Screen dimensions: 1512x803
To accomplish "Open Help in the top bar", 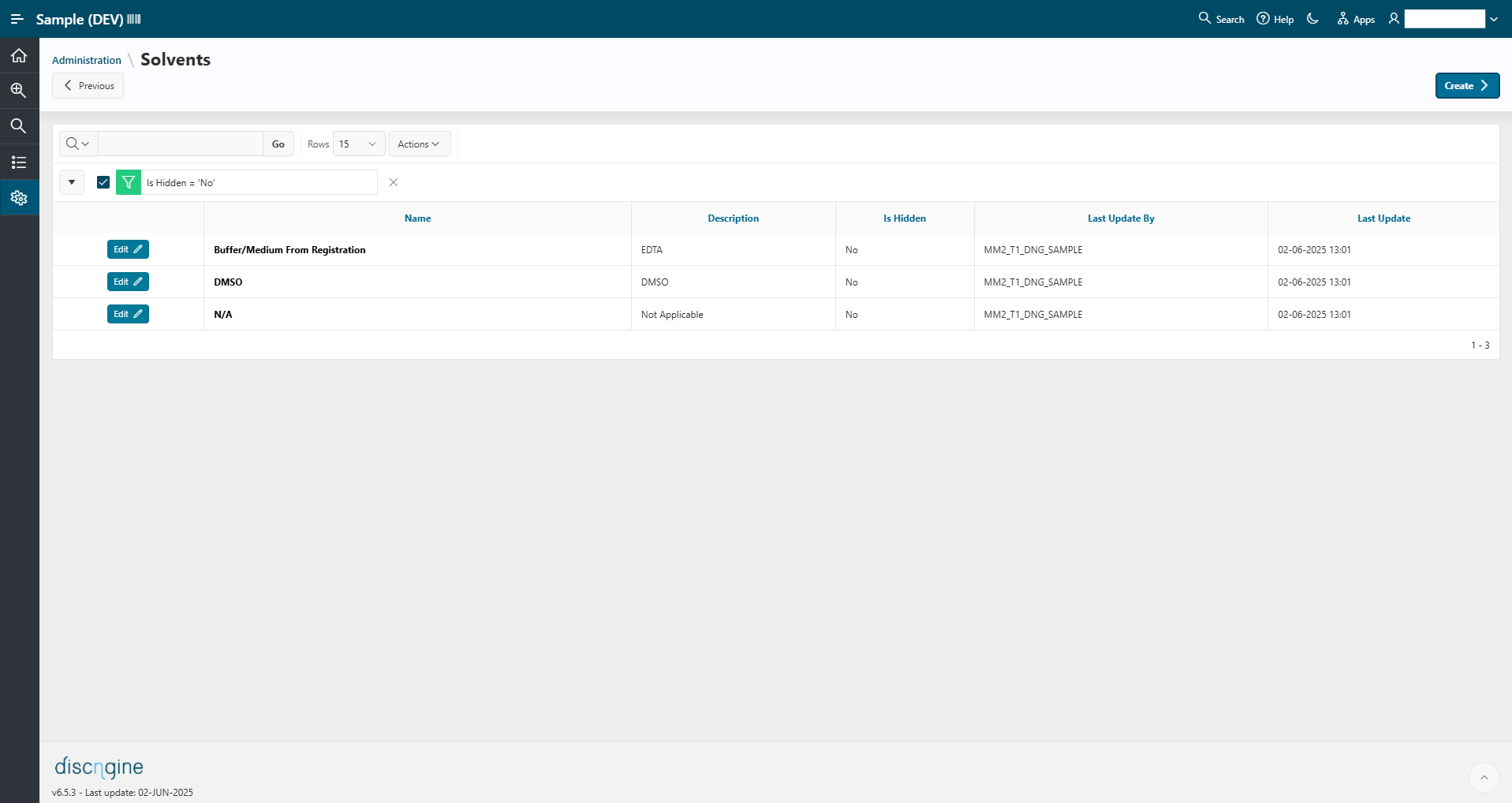I will [x=1275, y=19].
